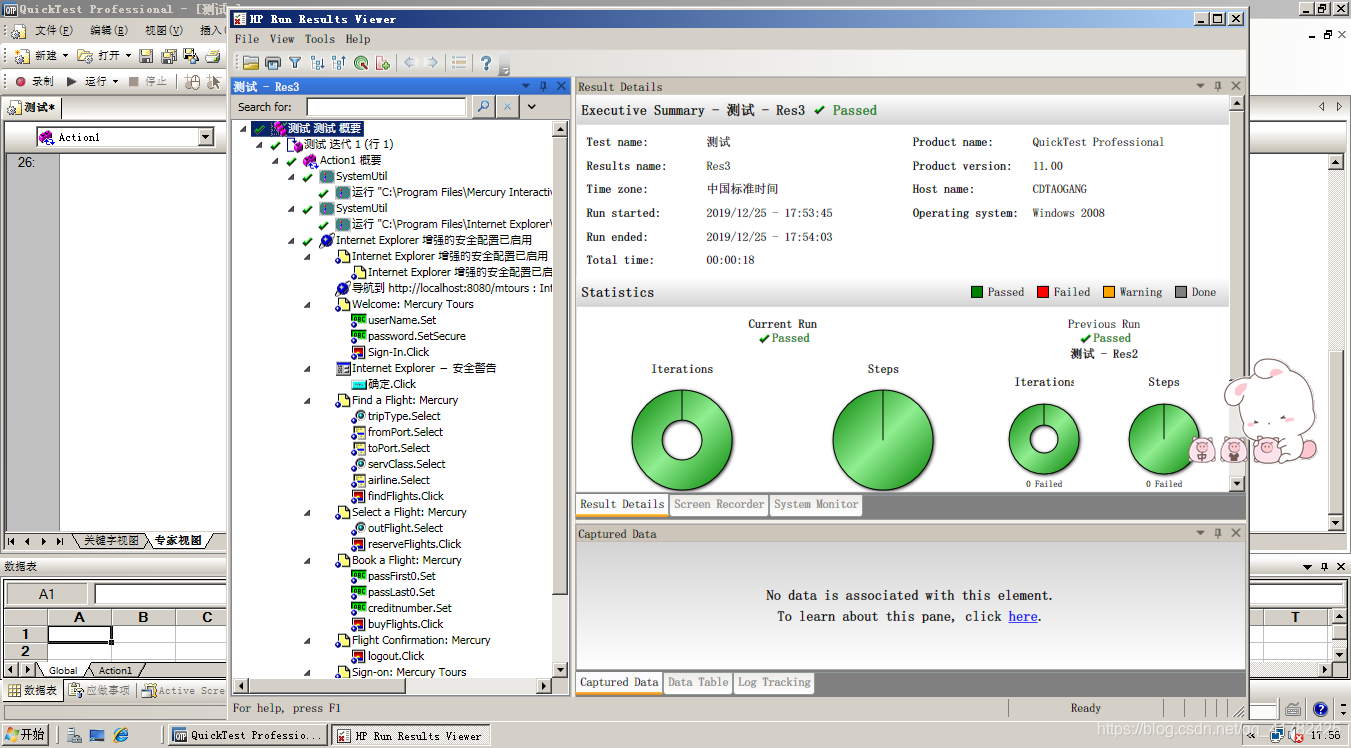Select the userName.Set step

(401, 320)
